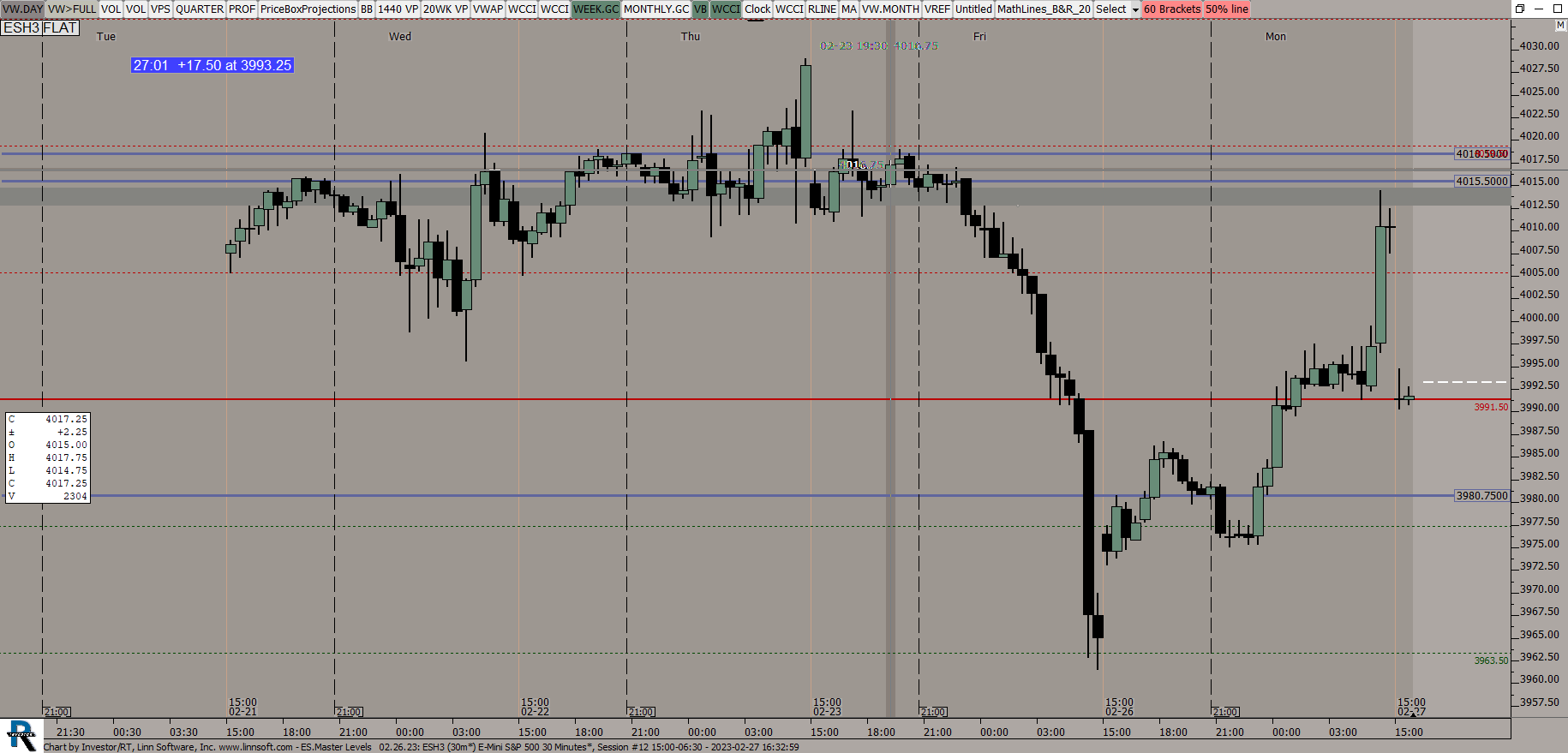Toggle the green WEEK.GC button
The width and height of the screenshot is (1568, 753).
coord(596,9)
